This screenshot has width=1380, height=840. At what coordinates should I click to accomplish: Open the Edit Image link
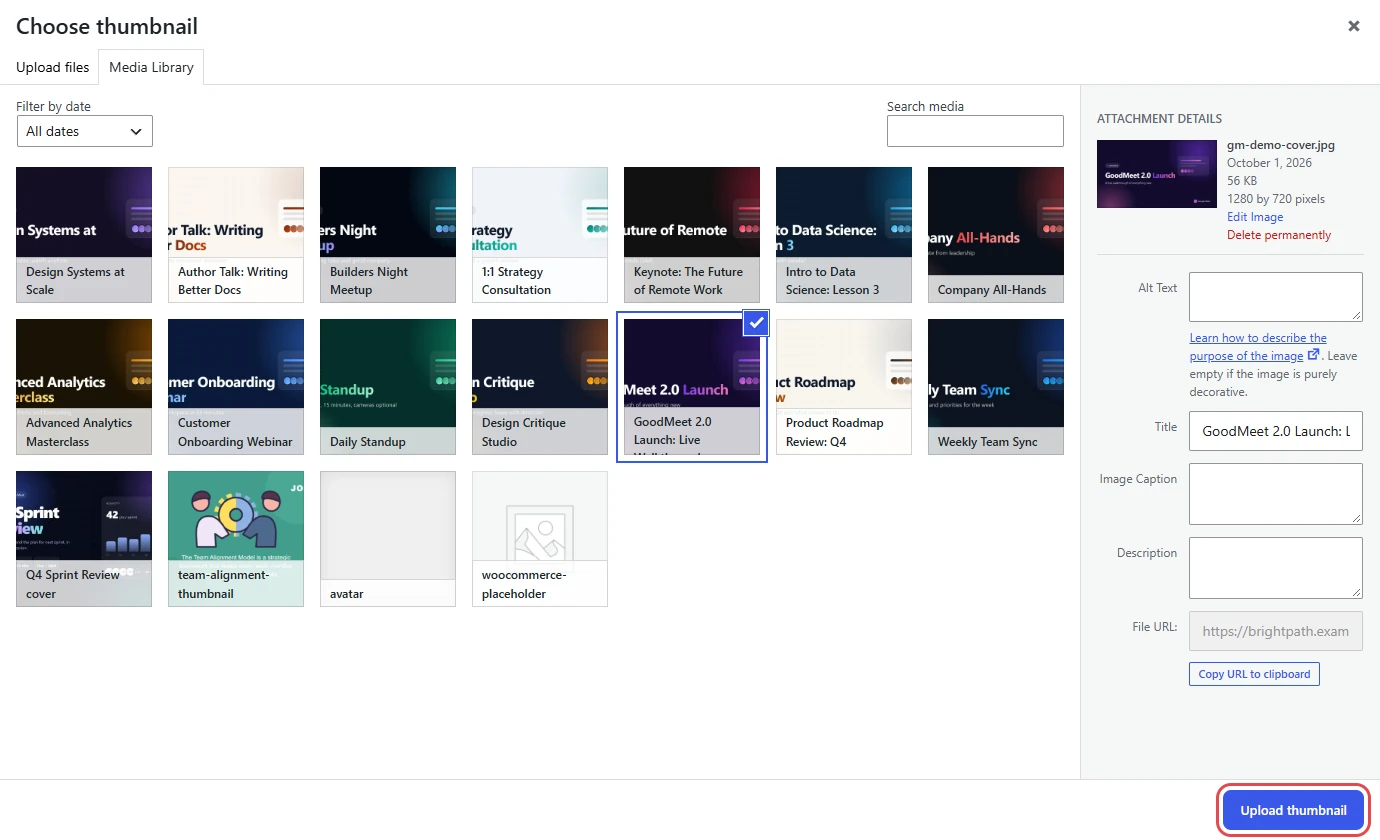pos(1255,217)
